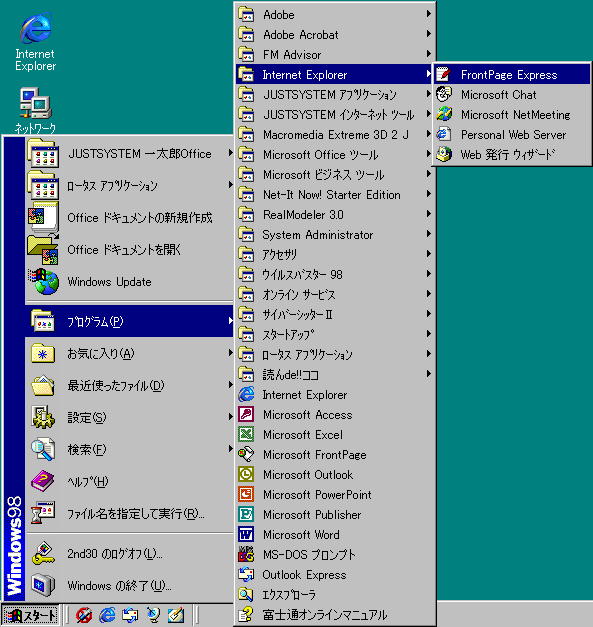
Task: Expand the Adobe Acrobat folder submenu
Action: click(335, 34)
